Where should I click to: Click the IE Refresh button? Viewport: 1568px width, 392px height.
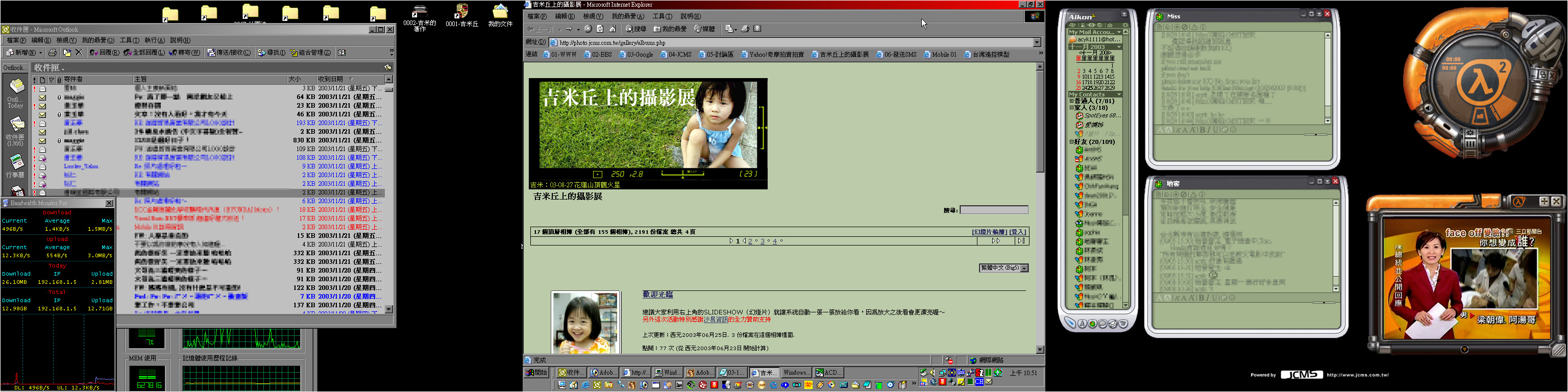[600, 29]
